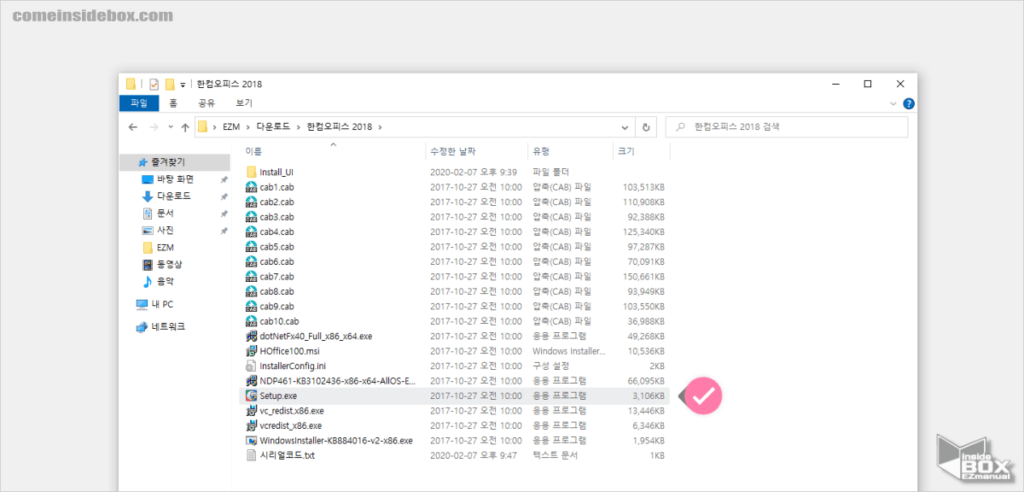Viewport: 1024px width, 492px height.
Task: Open the address bar history dropdown
Action: 624,127
